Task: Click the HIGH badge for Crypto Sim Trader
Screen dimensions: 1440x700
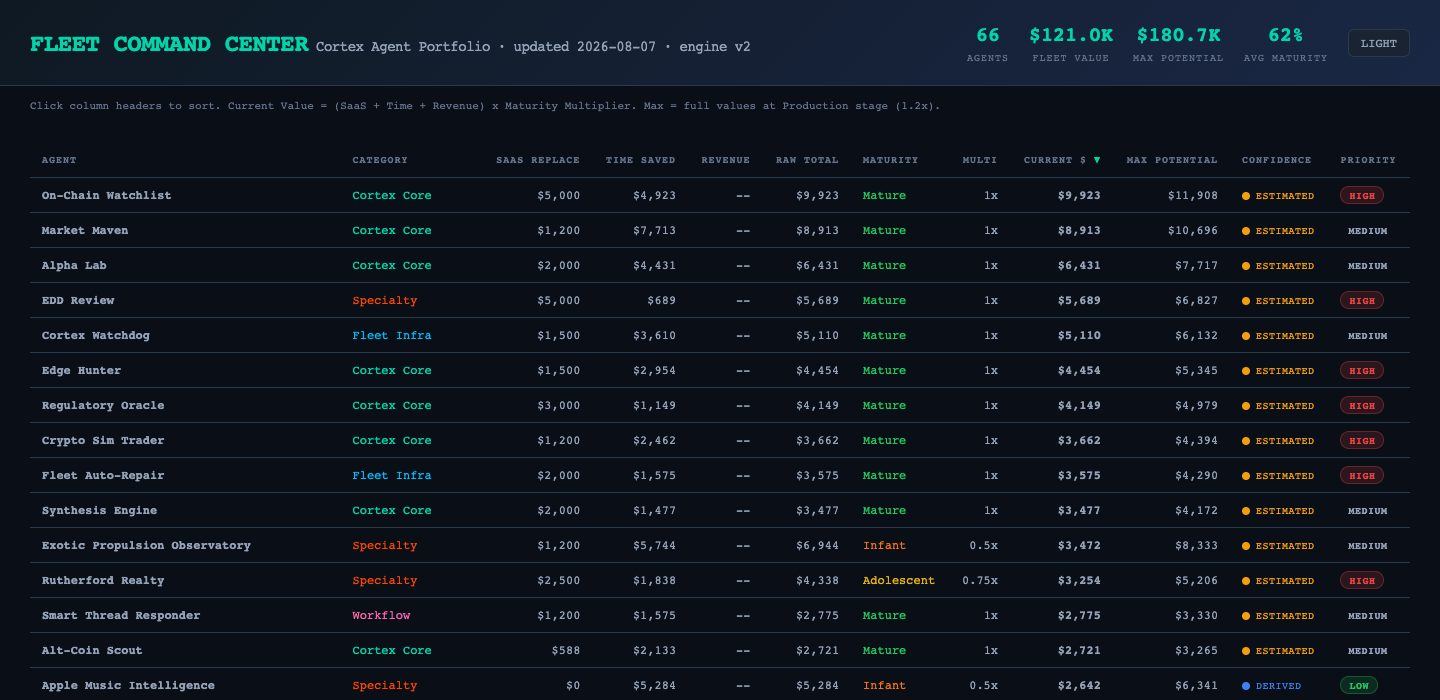Action: click(x=1362, y=441)
